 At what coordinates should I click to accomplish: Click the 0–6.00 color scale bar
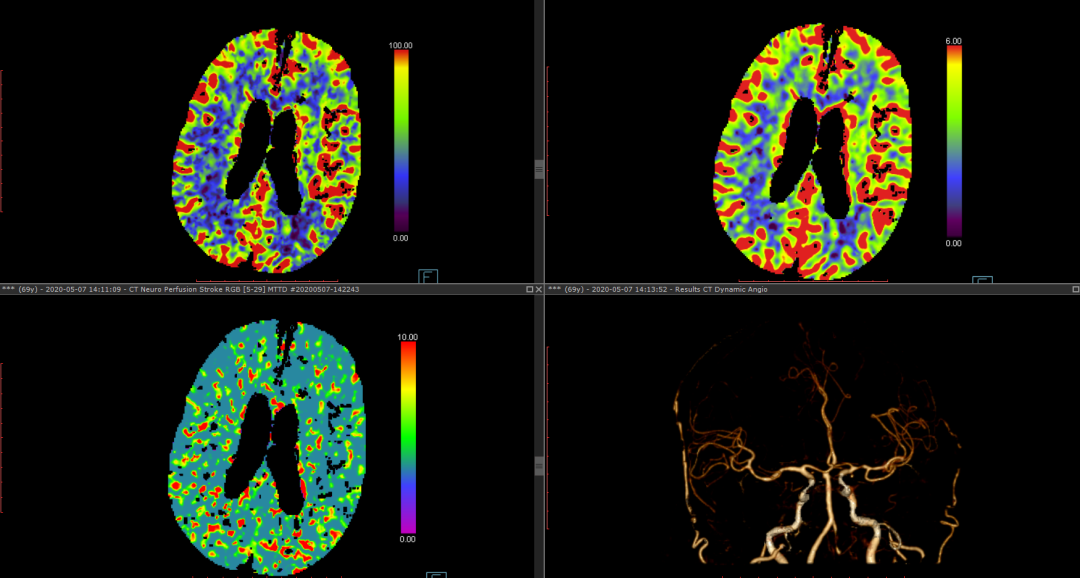click(x=954, y=141)
